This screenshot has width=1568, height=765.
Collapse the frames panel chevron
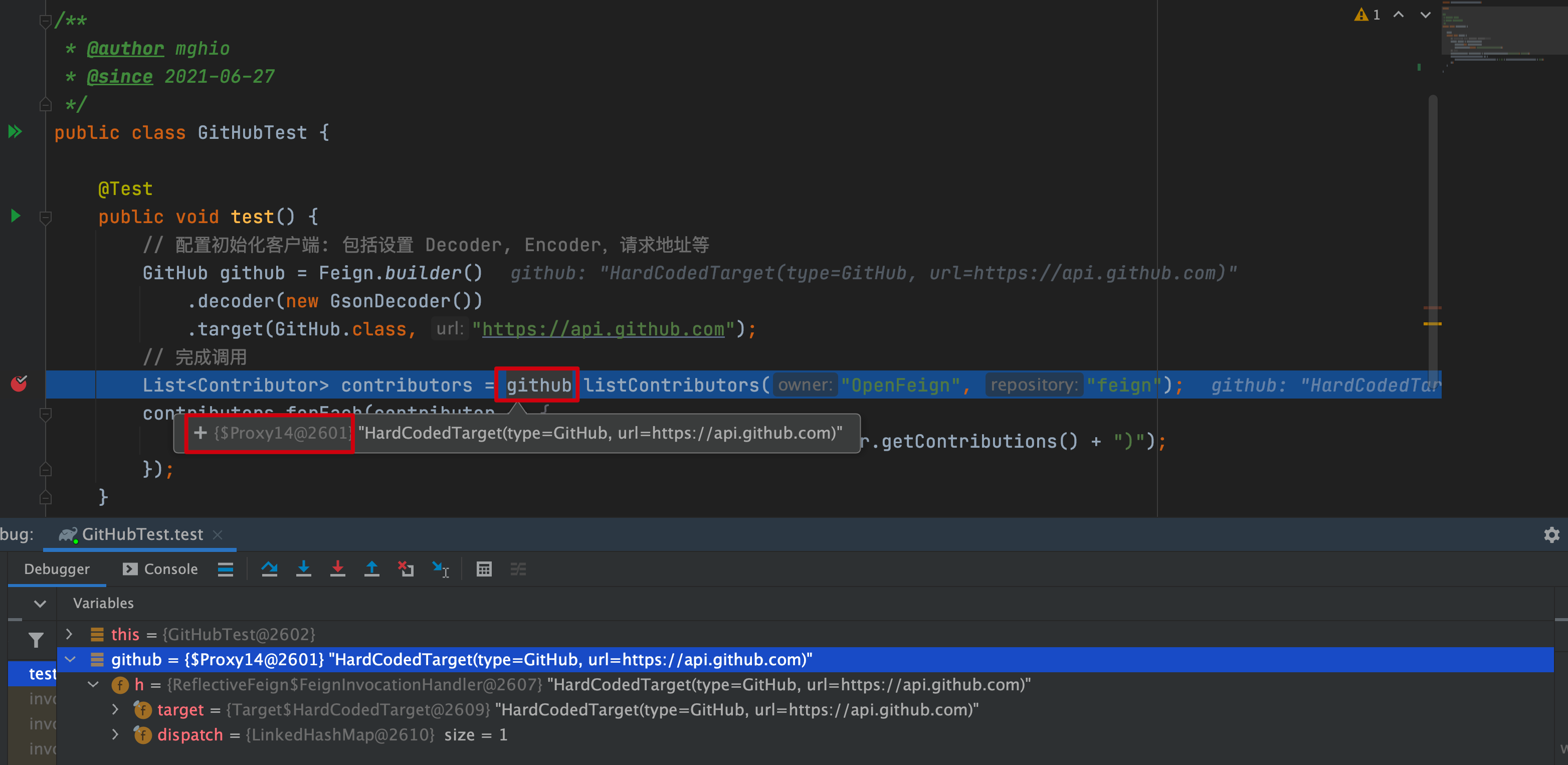coord(40,603)
